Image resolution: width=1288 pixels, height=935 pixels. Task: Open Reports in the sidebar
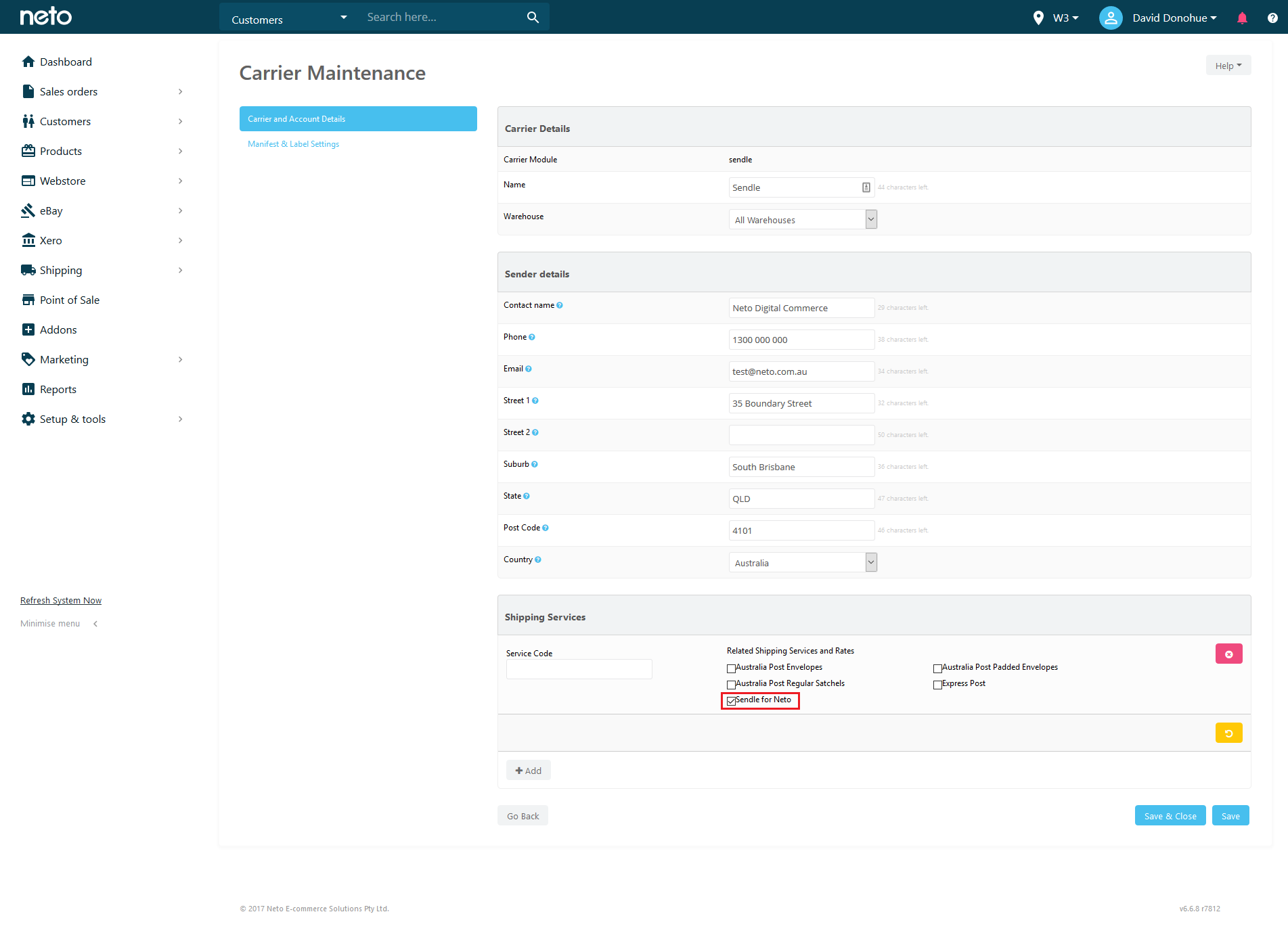click(x=58, y=389)
